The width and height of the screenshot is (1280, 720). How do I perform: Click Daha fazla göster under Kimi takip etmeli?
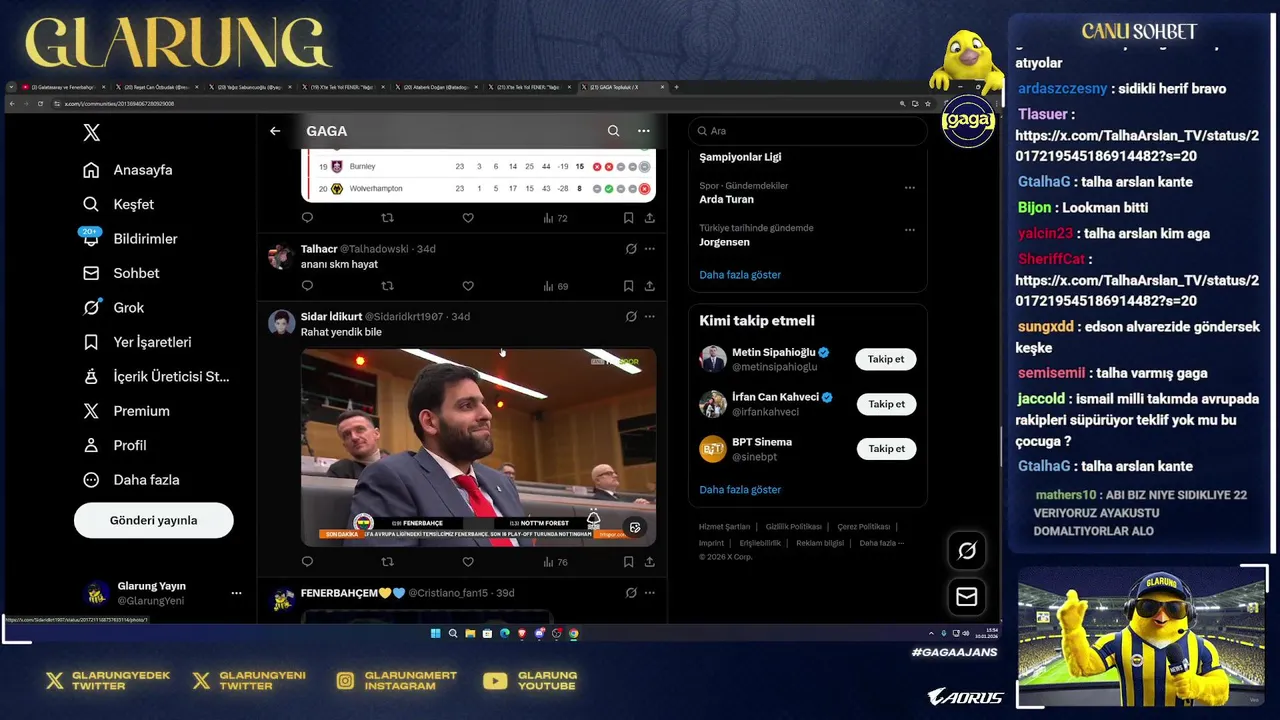pyautogui.click(x=740, y=490)
